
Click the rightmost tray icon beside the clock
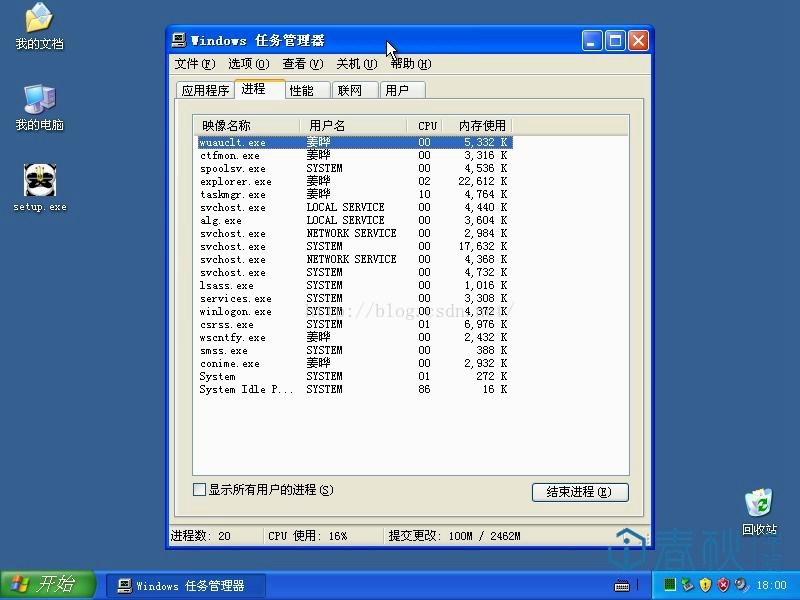point(741,584)
